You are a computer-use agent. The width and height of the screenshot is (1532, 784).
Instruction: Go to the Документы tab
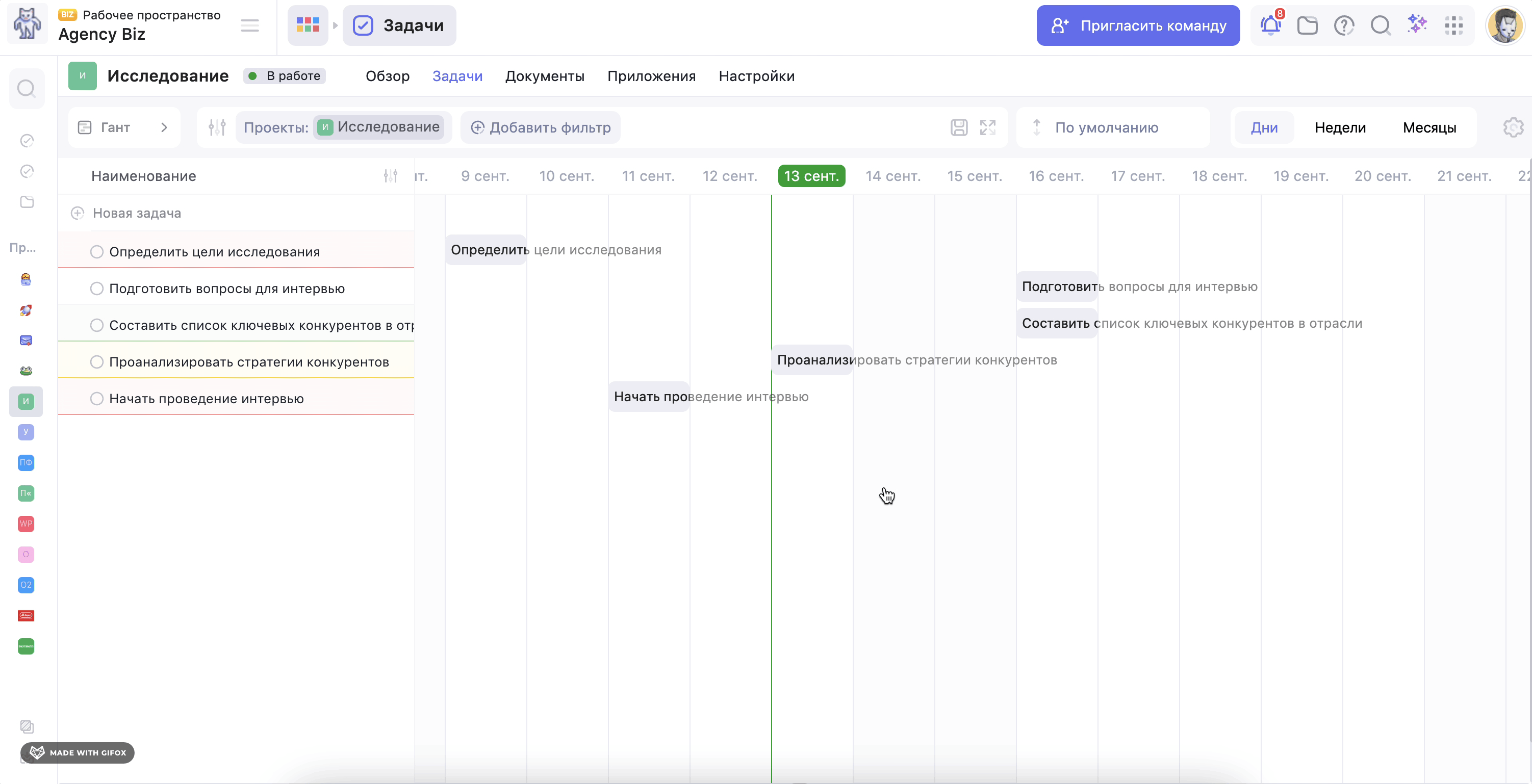pos(545,76)
